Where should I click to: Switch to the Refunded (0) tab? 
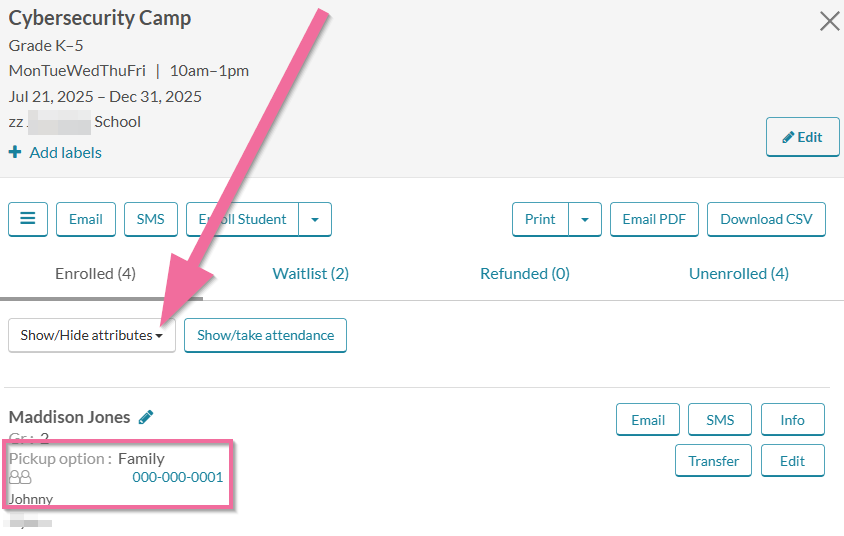point(525,273)
